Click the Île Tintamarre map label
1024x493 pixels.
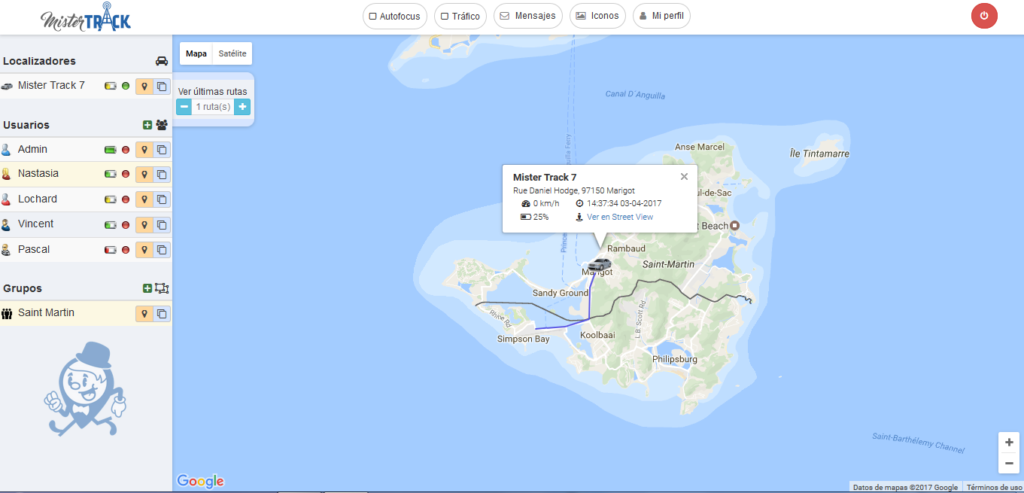[x=820, y=154]
